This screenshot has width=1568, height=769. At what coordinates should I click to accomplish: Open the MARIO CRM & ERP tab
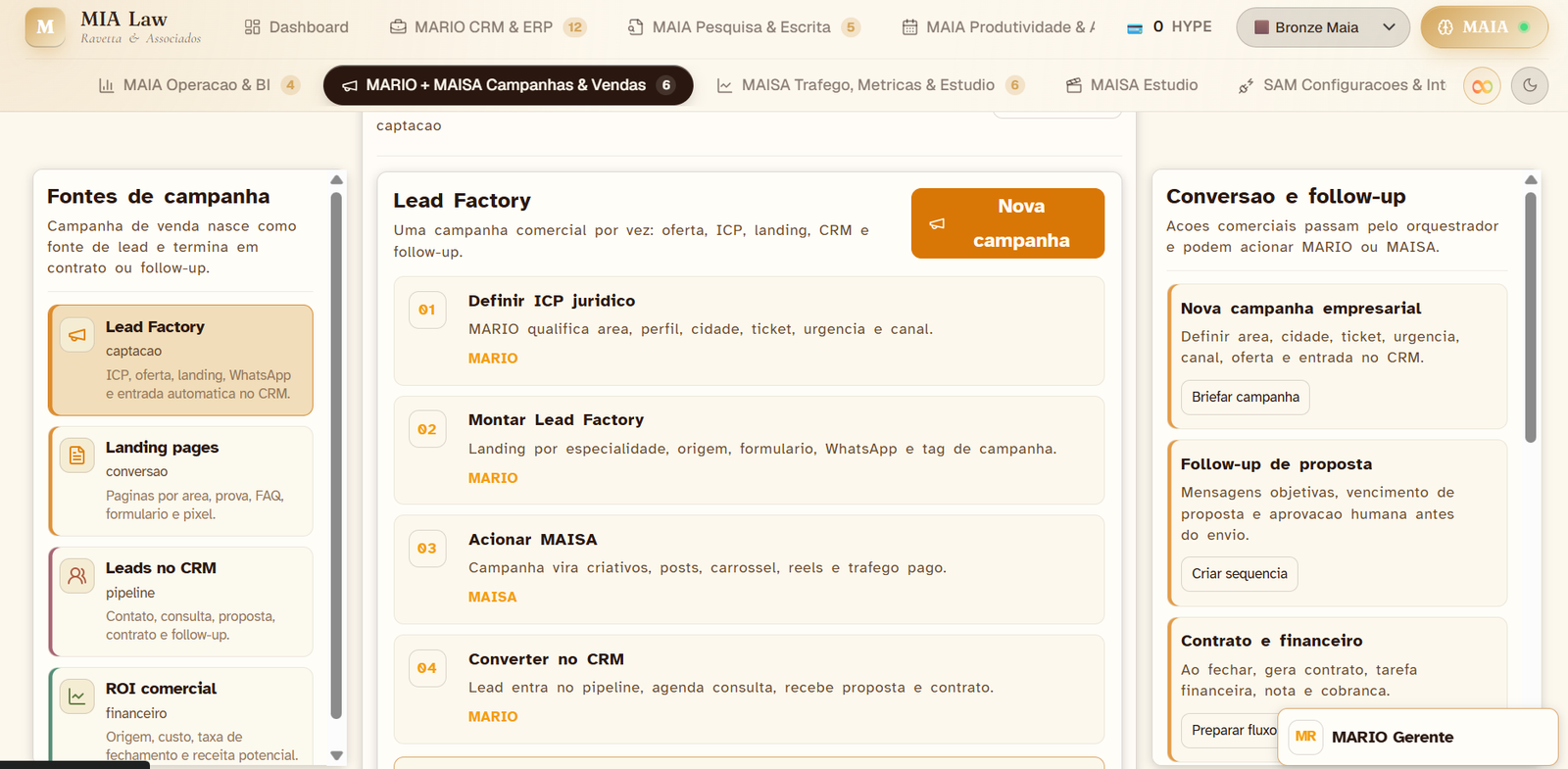pyautogui.click(x=488, y=27)
